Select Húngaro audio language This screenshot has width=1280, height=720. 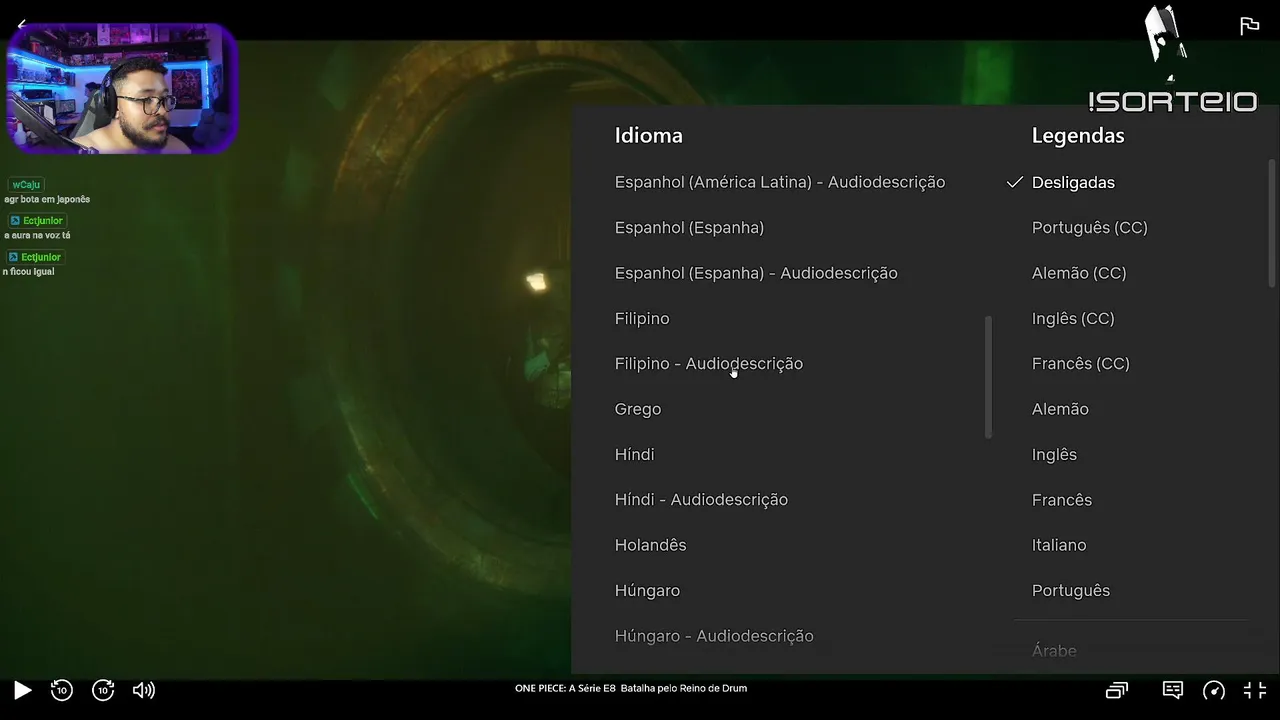pos(647,591)
